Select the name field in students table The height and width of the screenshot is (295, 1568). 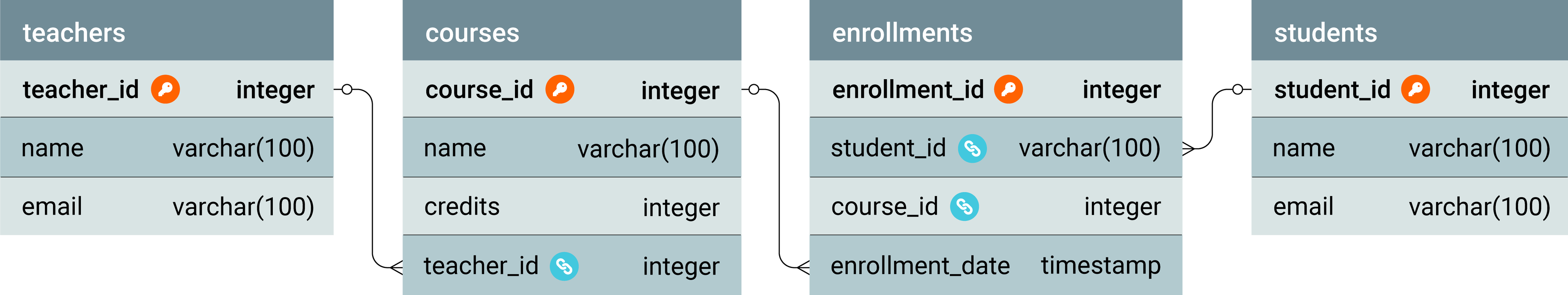coord(1410,148)
